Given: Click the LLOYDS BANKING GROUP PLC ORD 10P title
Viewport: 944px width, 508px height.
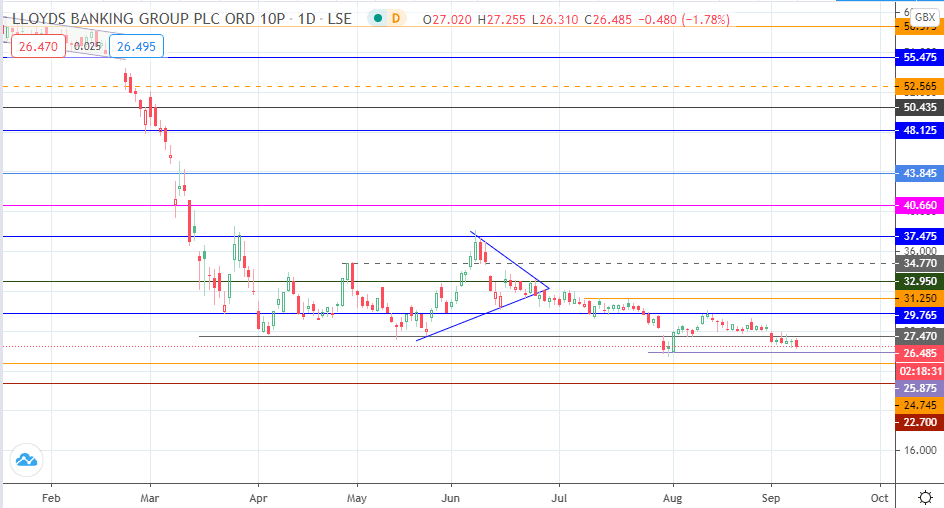Looking at the screenshot, I should coord(148,19).
